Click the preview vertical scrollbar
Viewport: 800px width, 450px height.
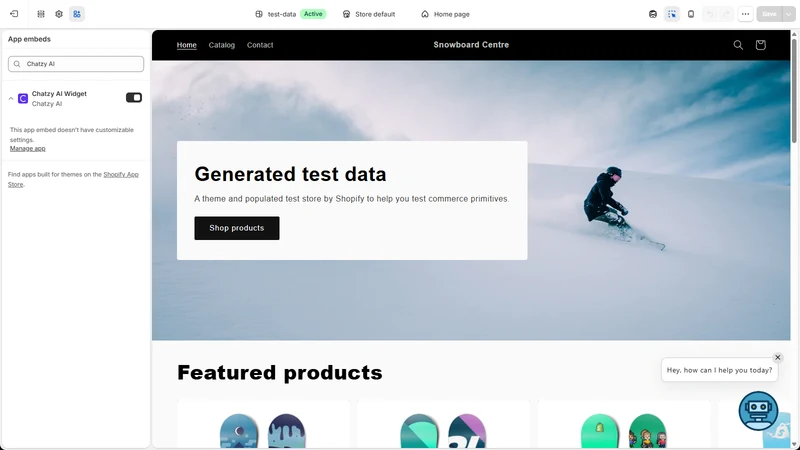pyautogui.click(x=794, y=91)
